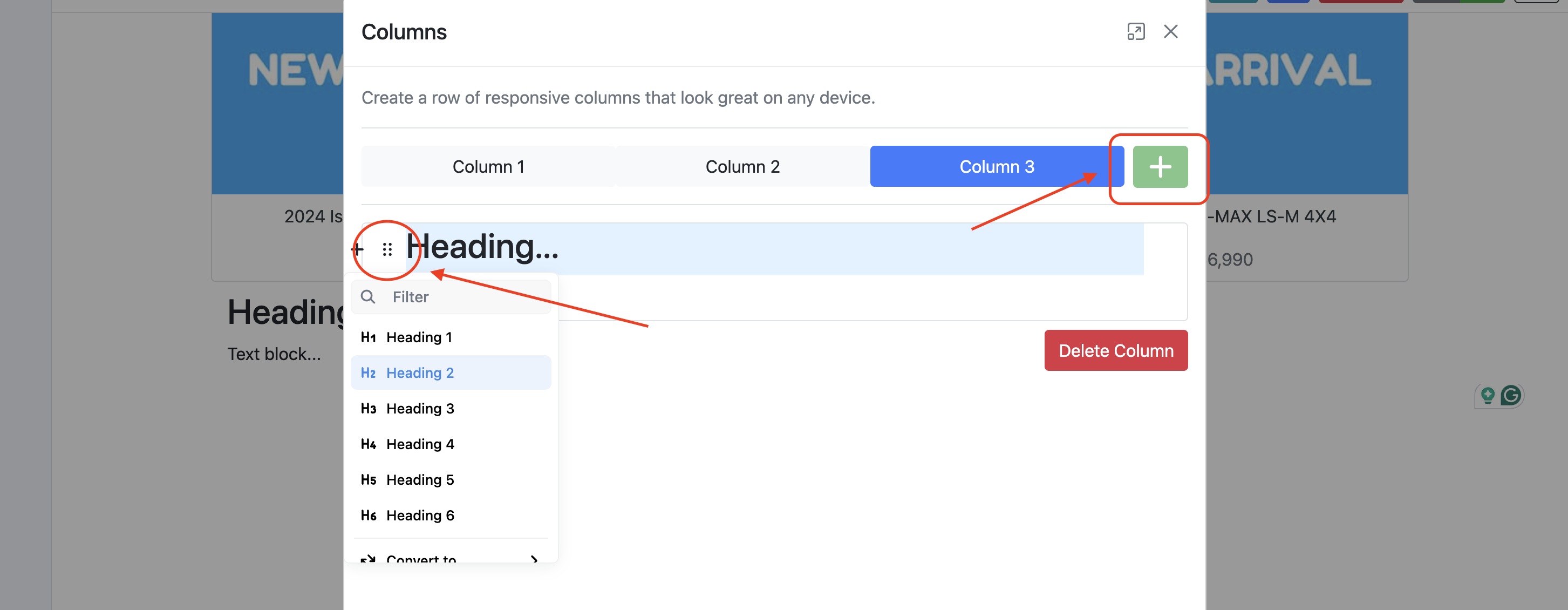Viewport: 1568px width, 610px height.
Task: Click the plus icon left of heading block
Action: point(358,249)
